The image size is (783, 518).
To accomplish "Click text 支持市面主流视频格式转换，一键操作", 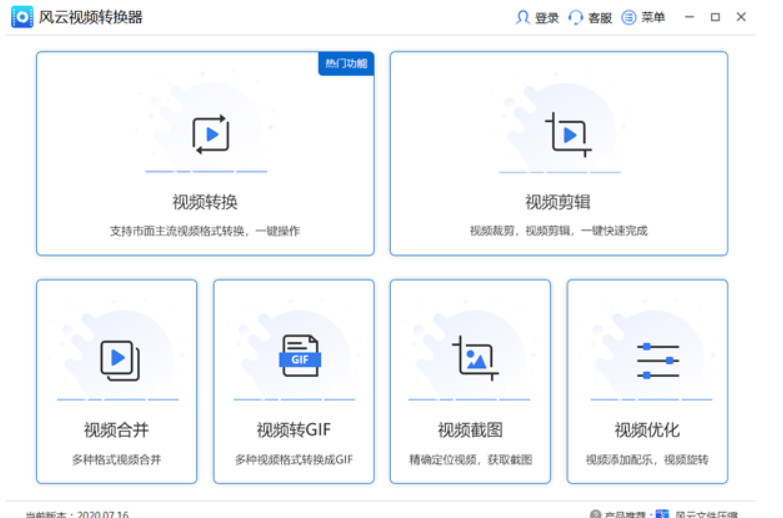I will tap(205, 231).
